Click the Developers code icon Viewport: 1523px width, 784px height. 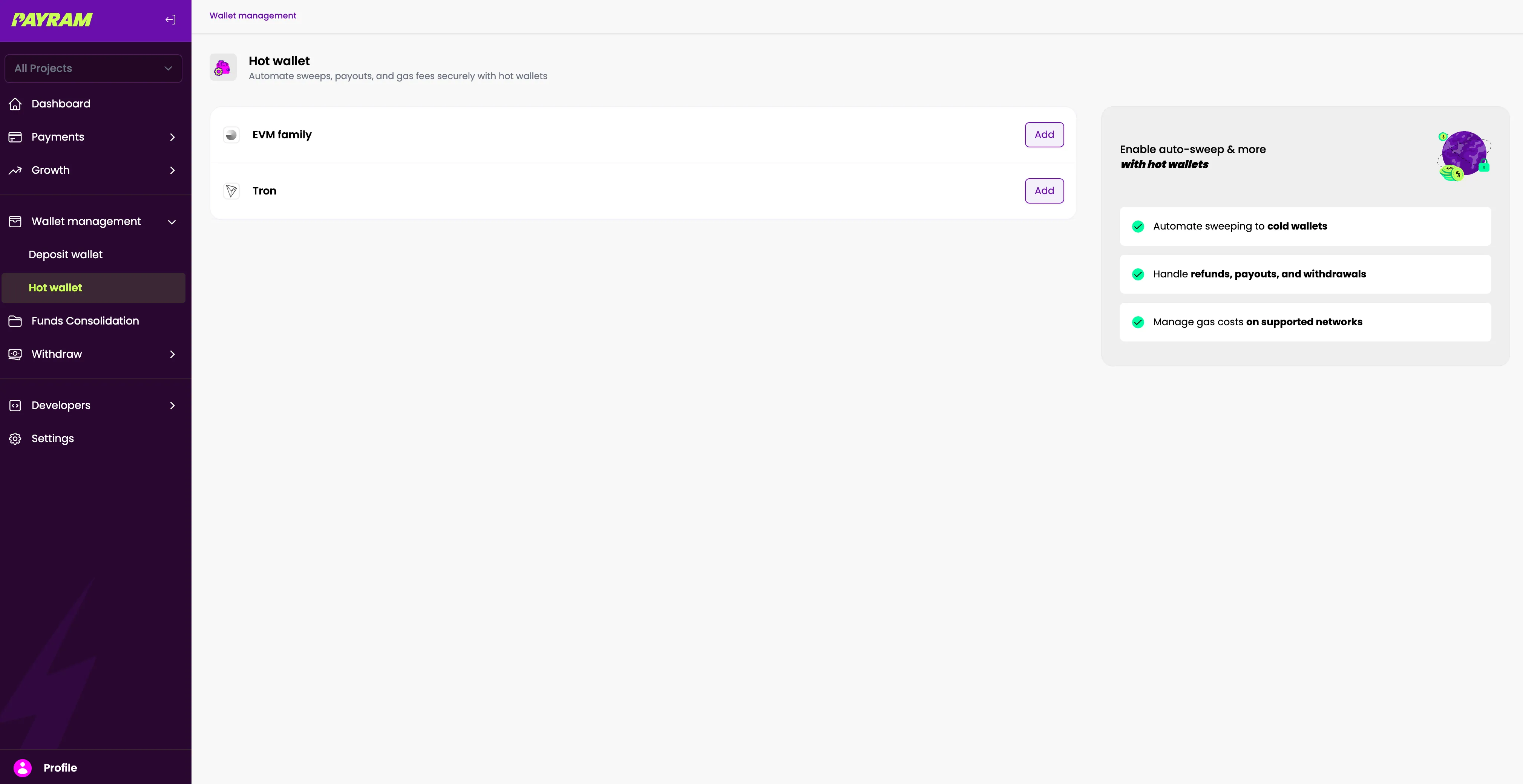pyautogui.click(x=15, y=406)
